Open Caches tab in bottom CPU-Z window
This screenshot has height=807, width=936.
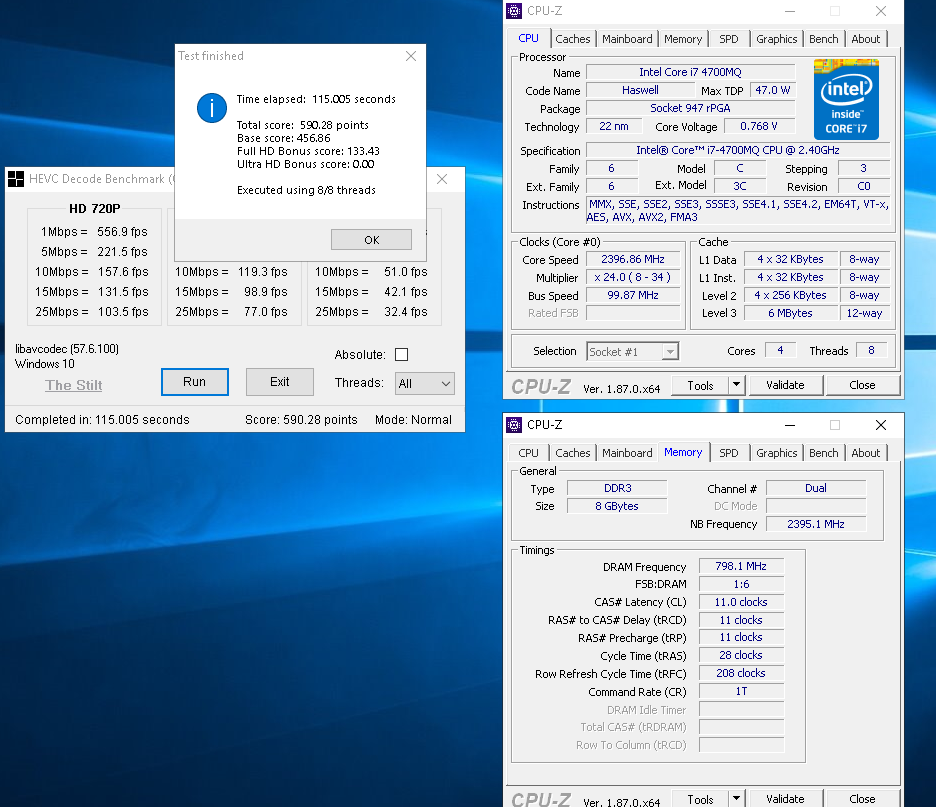572,453
